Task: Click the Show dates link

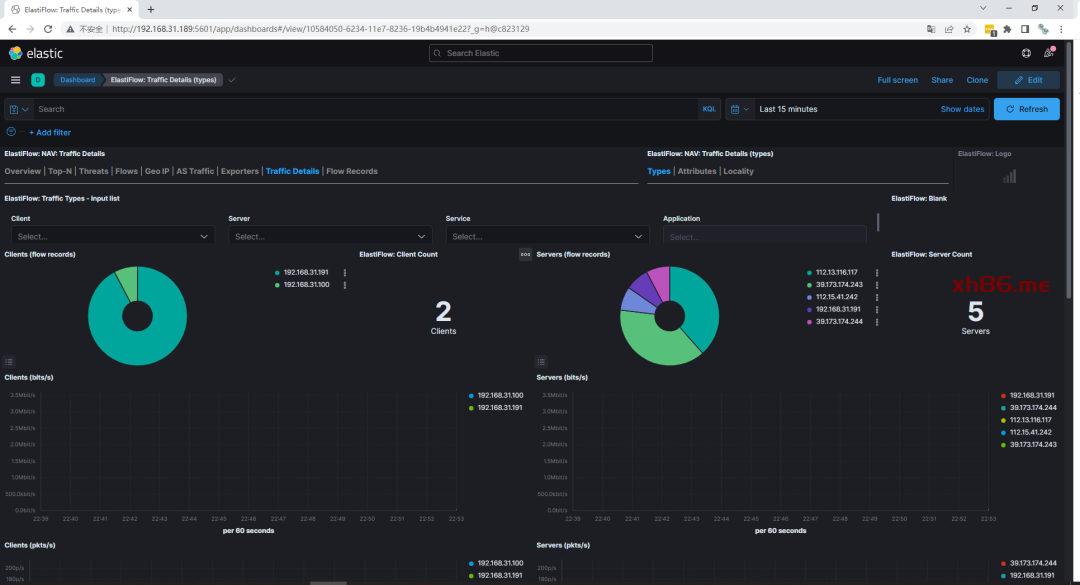Action: pyautogui.click(x=962, y=109)
